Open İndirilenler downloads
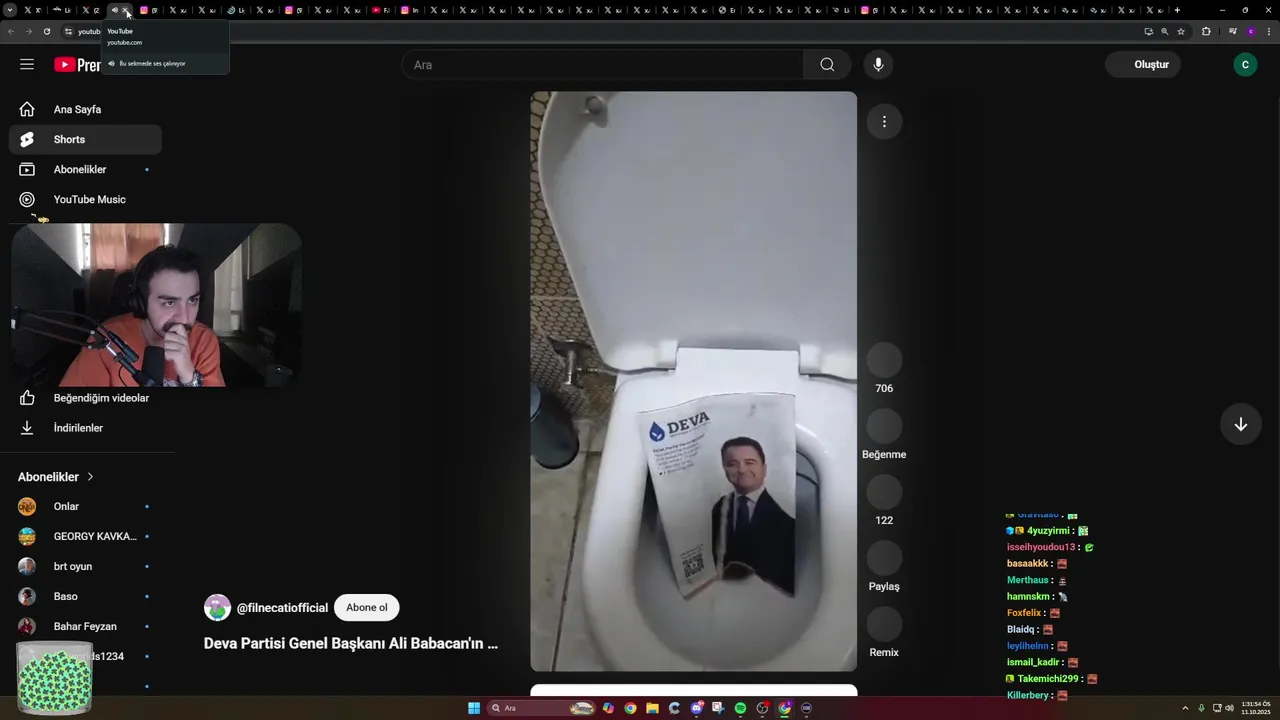This screenshot has height=720, width=1280. point(85,428)
